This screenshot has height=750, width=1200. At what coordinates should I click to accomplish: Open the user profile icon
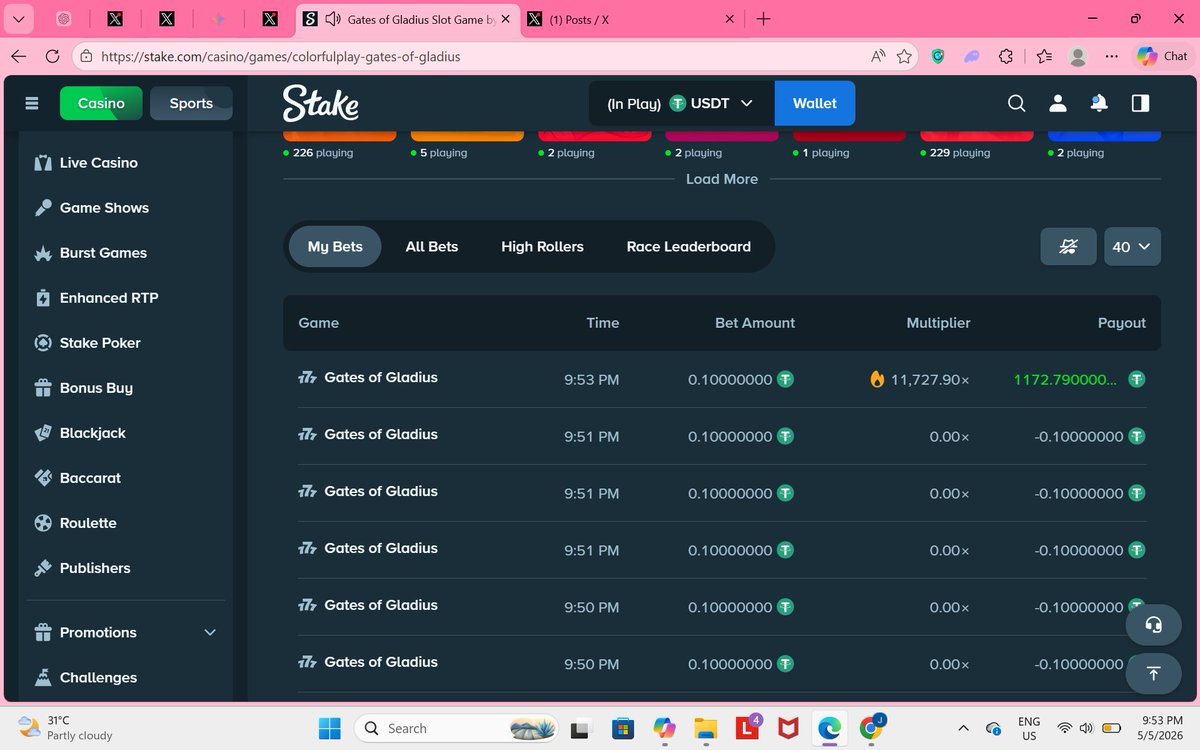pyautogui.click(x=1057, y=103)
